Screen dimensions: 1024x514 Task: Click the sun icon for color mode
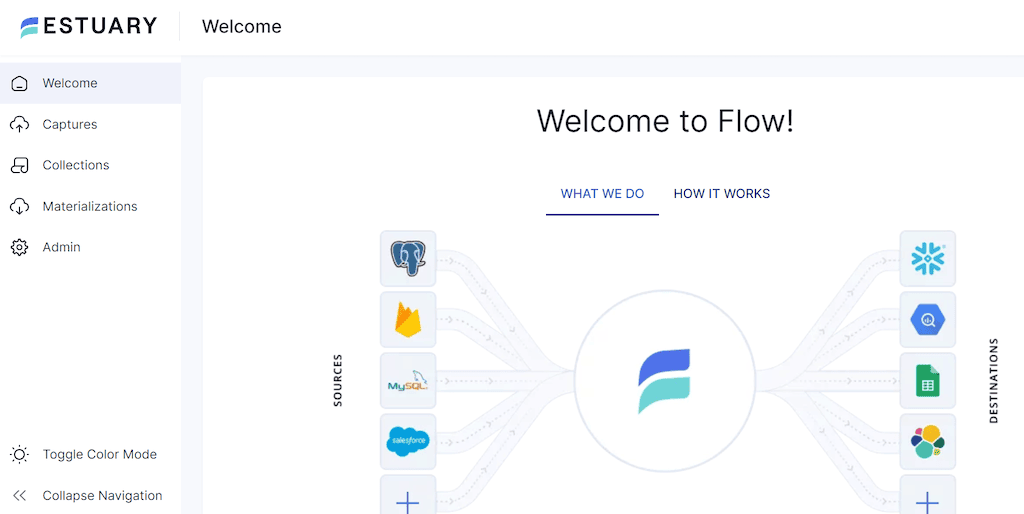20,455
